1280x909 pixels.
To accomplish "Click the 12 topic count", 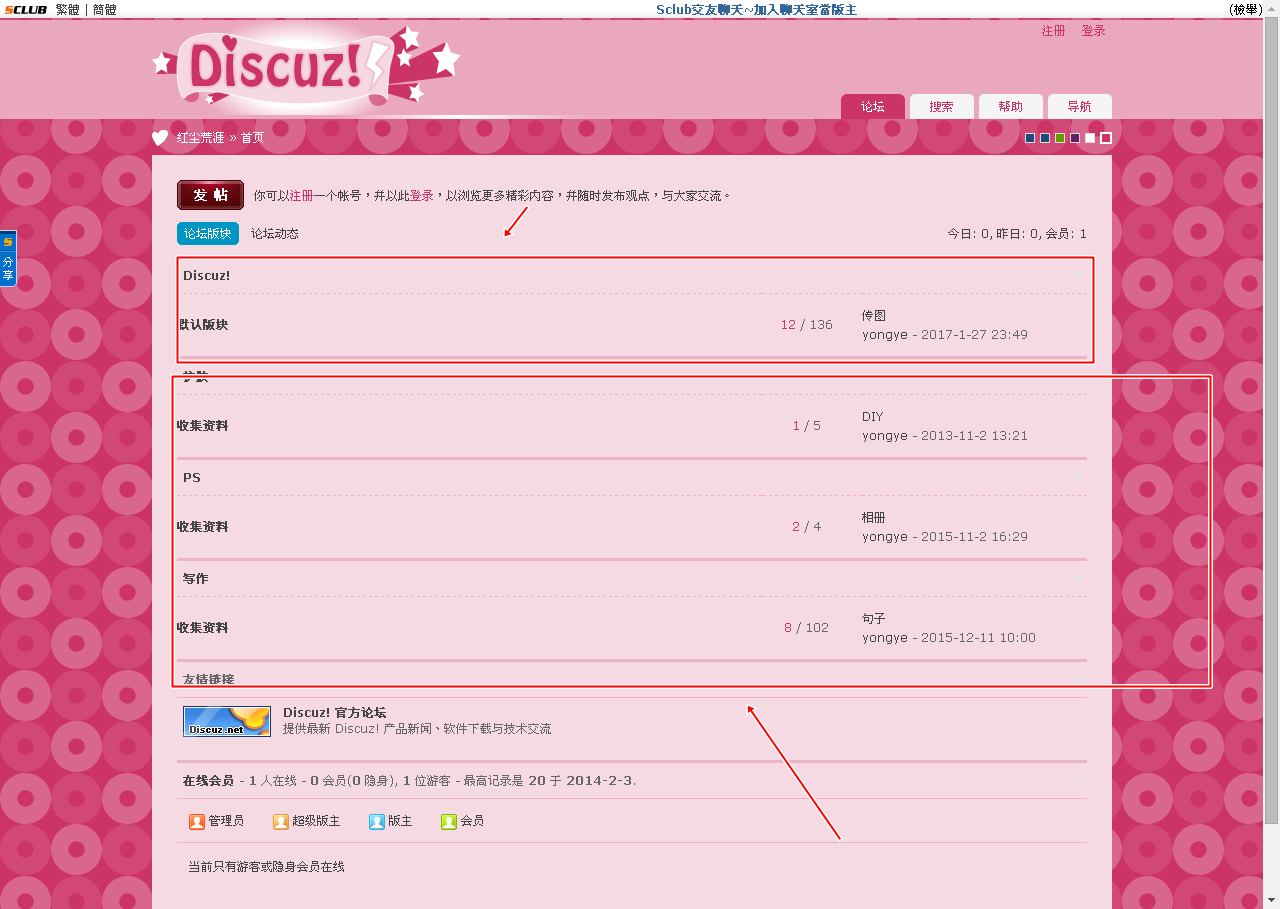I will coord(788,325).
